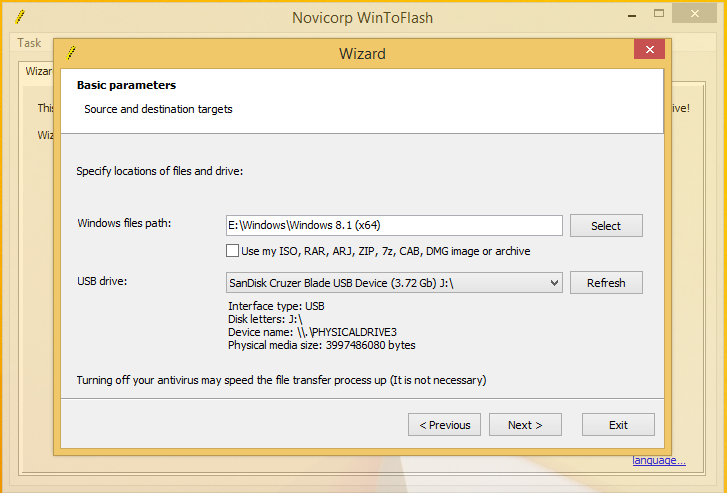Click the antivirus speed tip text
This screenshot has width=727, height=493.
(281, 380)
